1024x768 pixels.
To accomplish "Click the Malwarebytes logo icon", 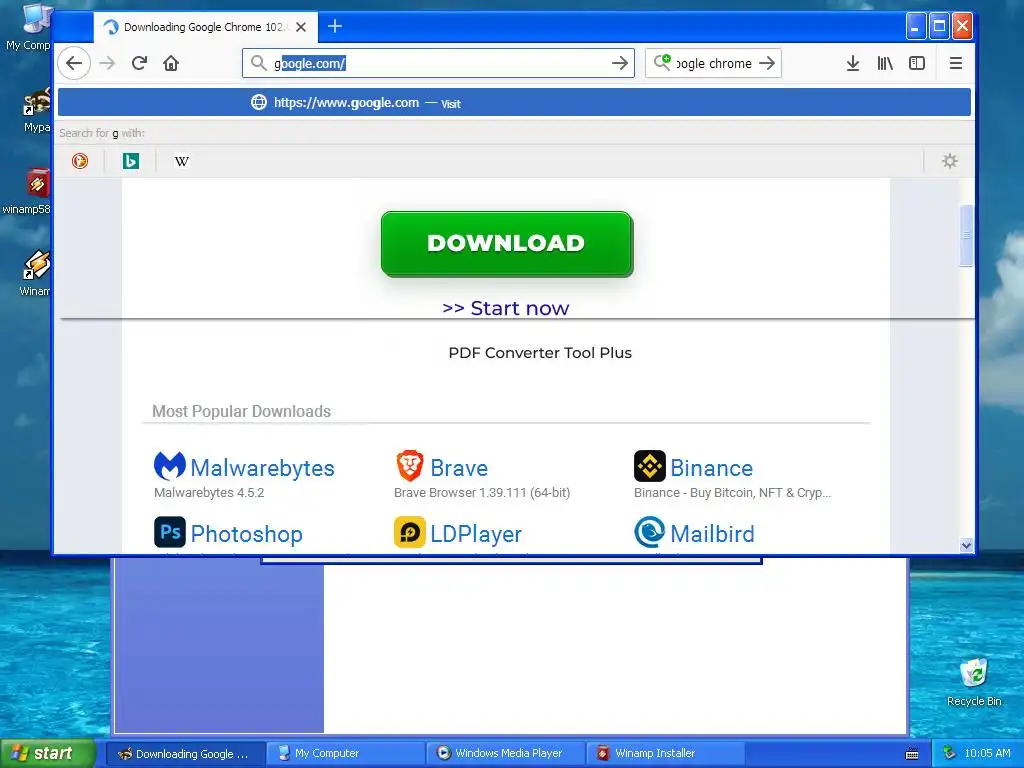I will 170,466.
